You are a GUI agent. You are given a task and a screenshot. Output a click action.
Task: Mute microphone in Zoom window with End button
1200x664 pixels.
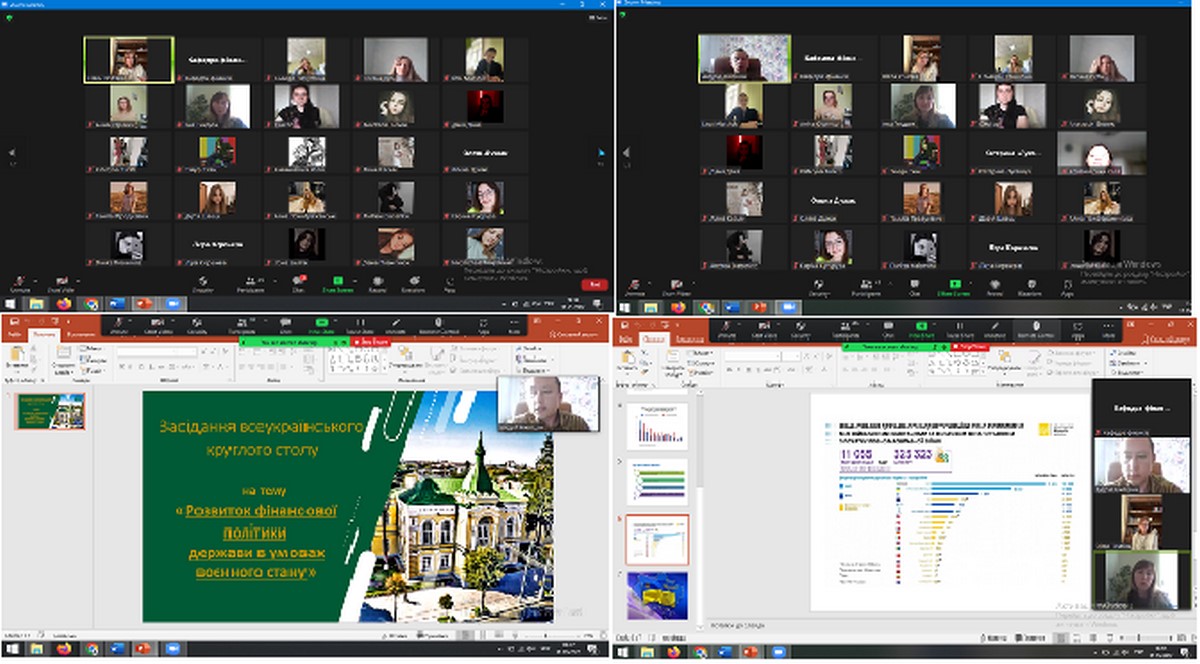pos(18,282)
